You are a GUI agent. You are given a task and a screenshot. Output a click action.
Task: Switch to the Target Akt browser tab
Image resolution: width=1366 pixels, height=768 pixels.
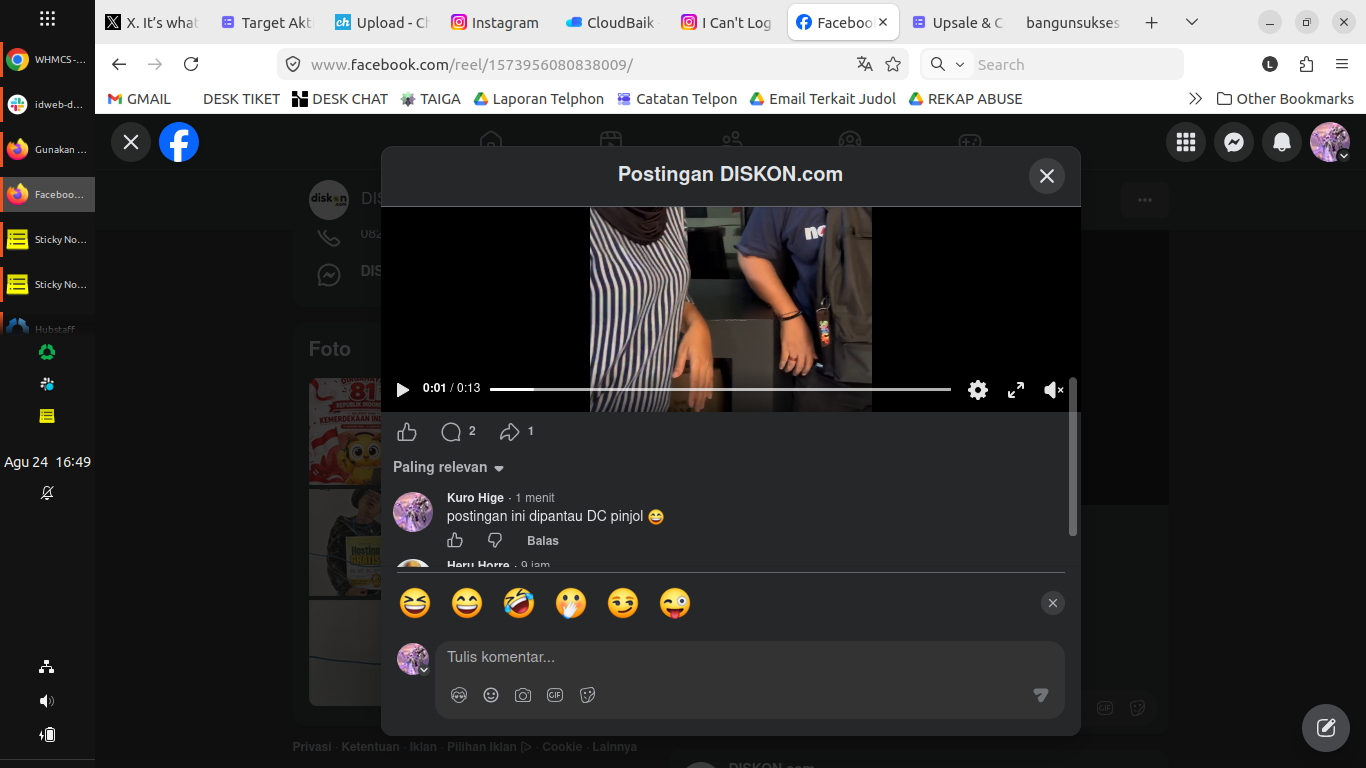coord(267,22)
